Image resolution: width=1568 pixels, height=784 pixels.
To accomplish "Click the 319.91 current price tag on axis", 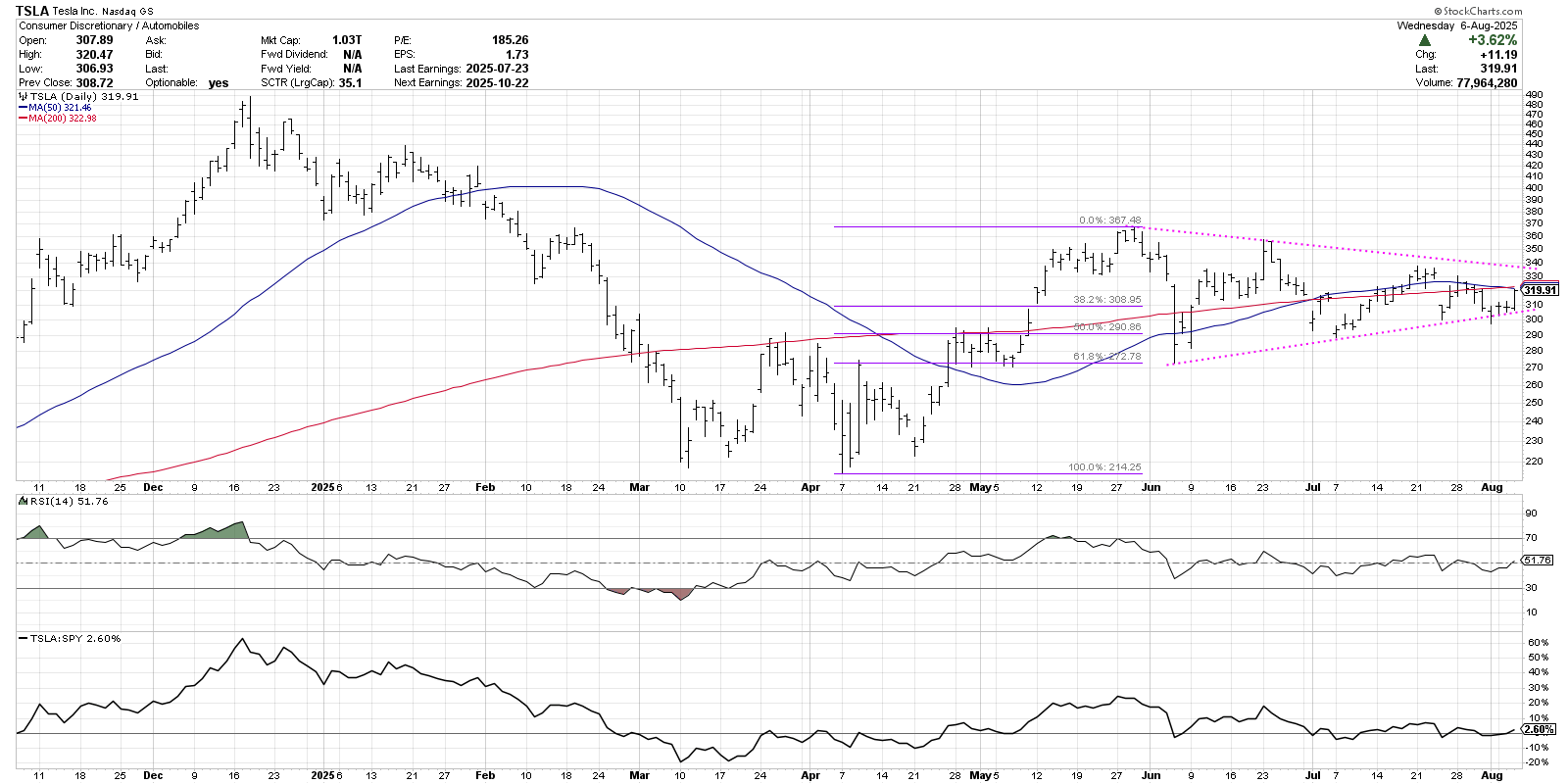I will [x=1540, y=290].
